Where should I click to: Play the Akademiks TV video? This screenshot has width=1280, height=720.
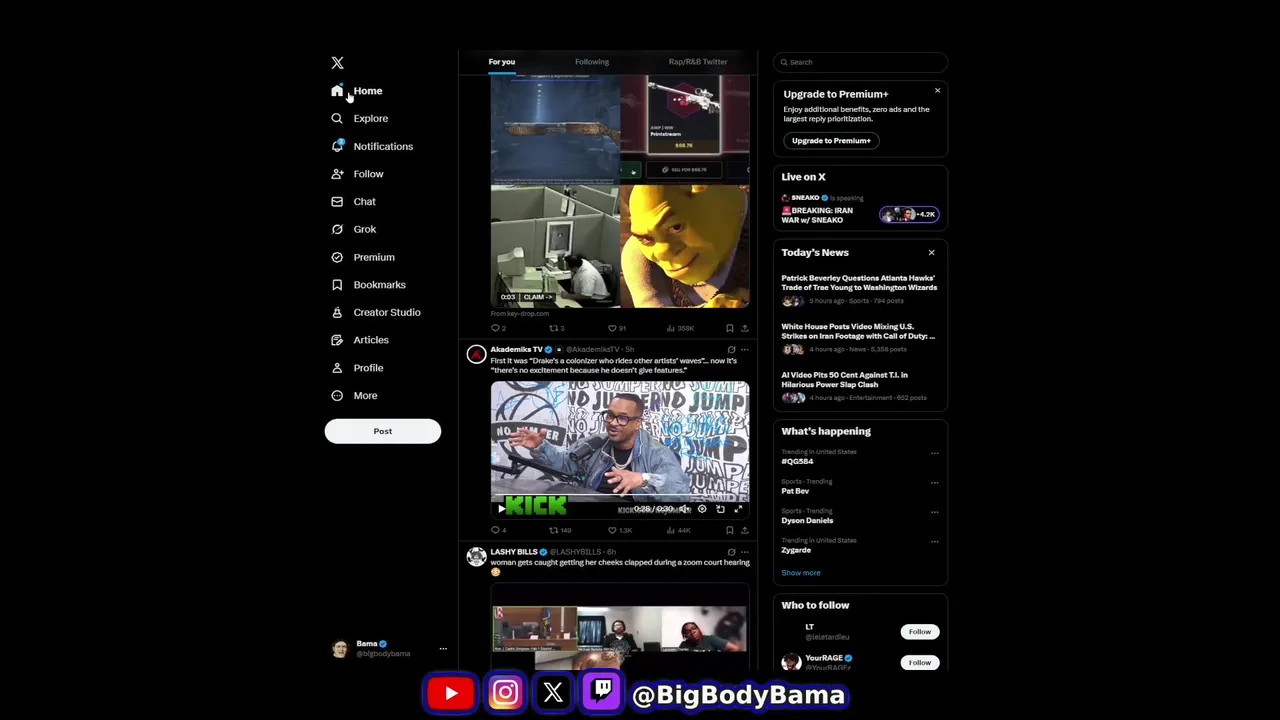pos(501,509)
